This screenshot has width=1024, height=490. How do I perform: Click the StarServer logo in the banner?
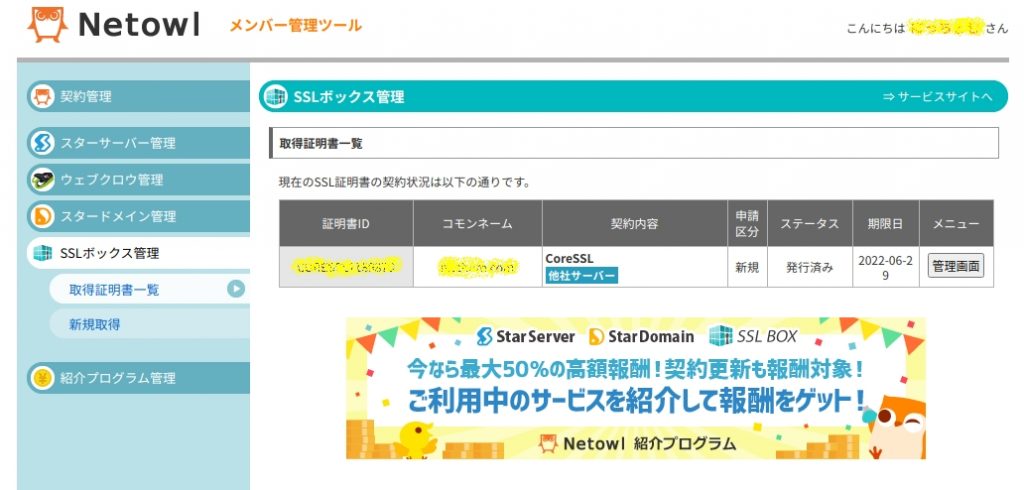click(525, 336)
